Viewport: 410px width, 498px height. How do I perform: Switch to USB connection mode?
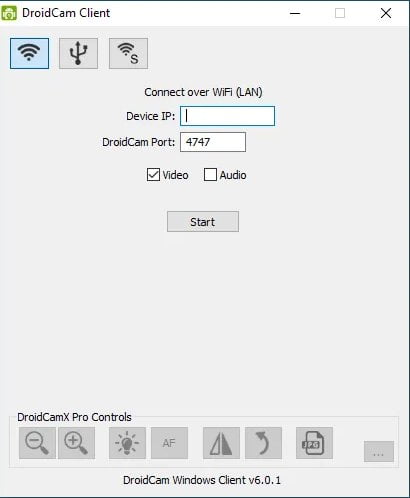[x=78, y=53]
